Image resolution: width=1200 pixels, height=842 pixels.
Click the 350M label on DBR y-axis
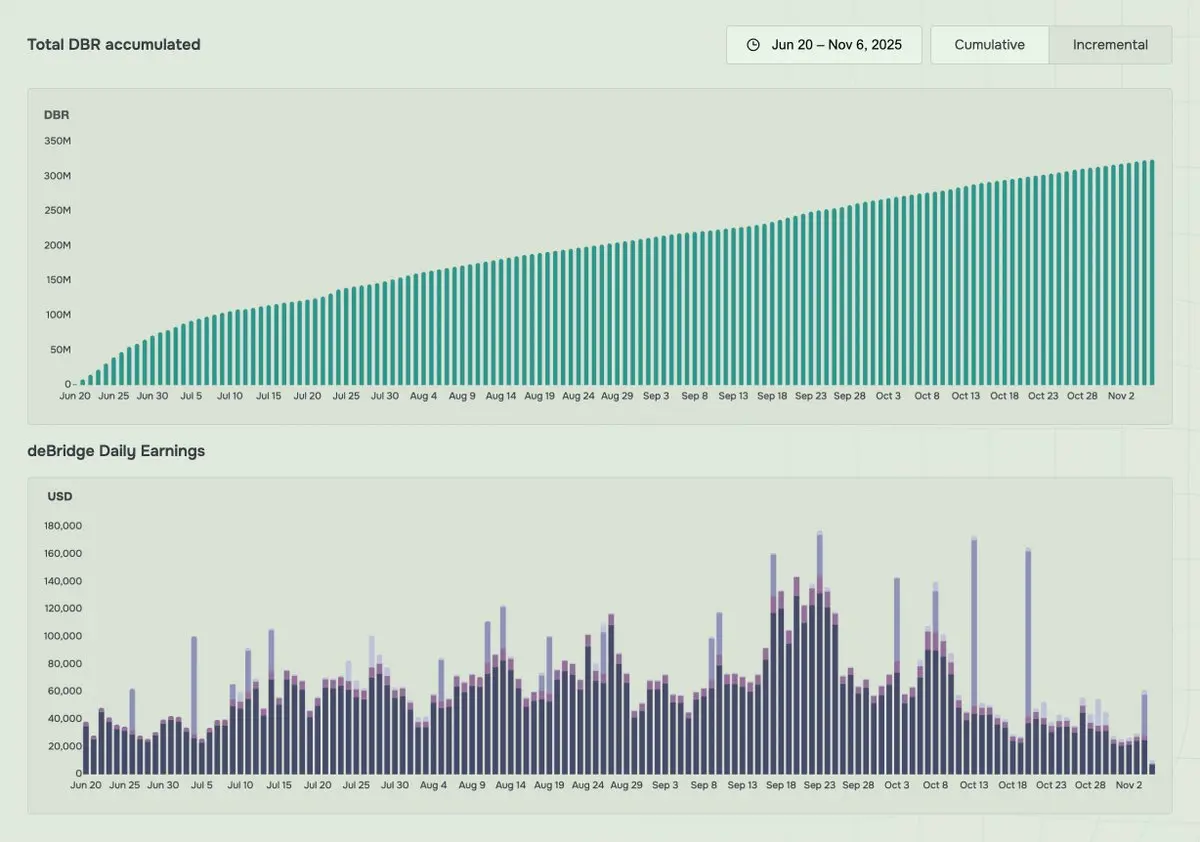coord(57,141)
